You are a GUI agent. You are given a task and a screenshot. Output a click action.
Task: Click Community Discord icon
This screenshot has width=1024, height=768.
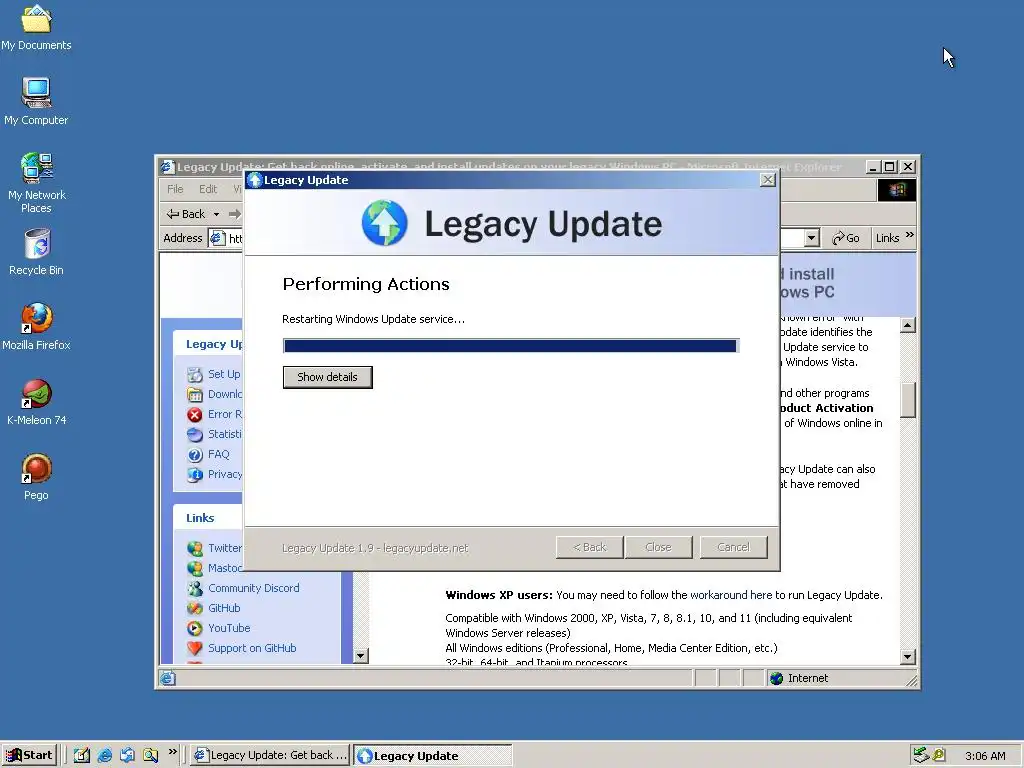pos(195,588)
